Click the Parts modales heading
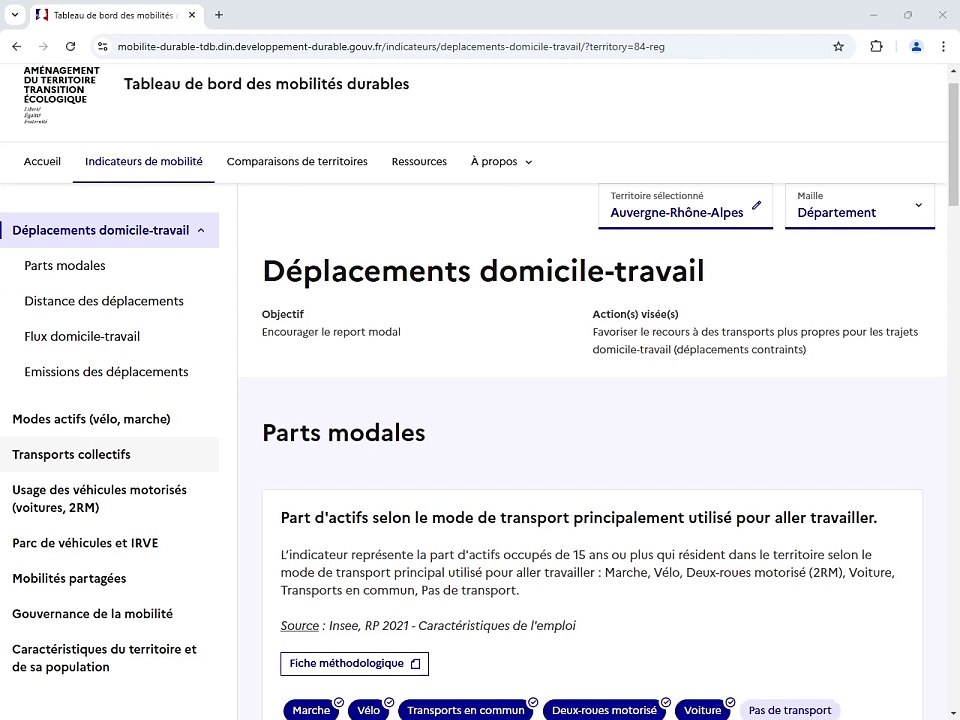The width and height of the screenshot is (960, 720). (343, 433)
